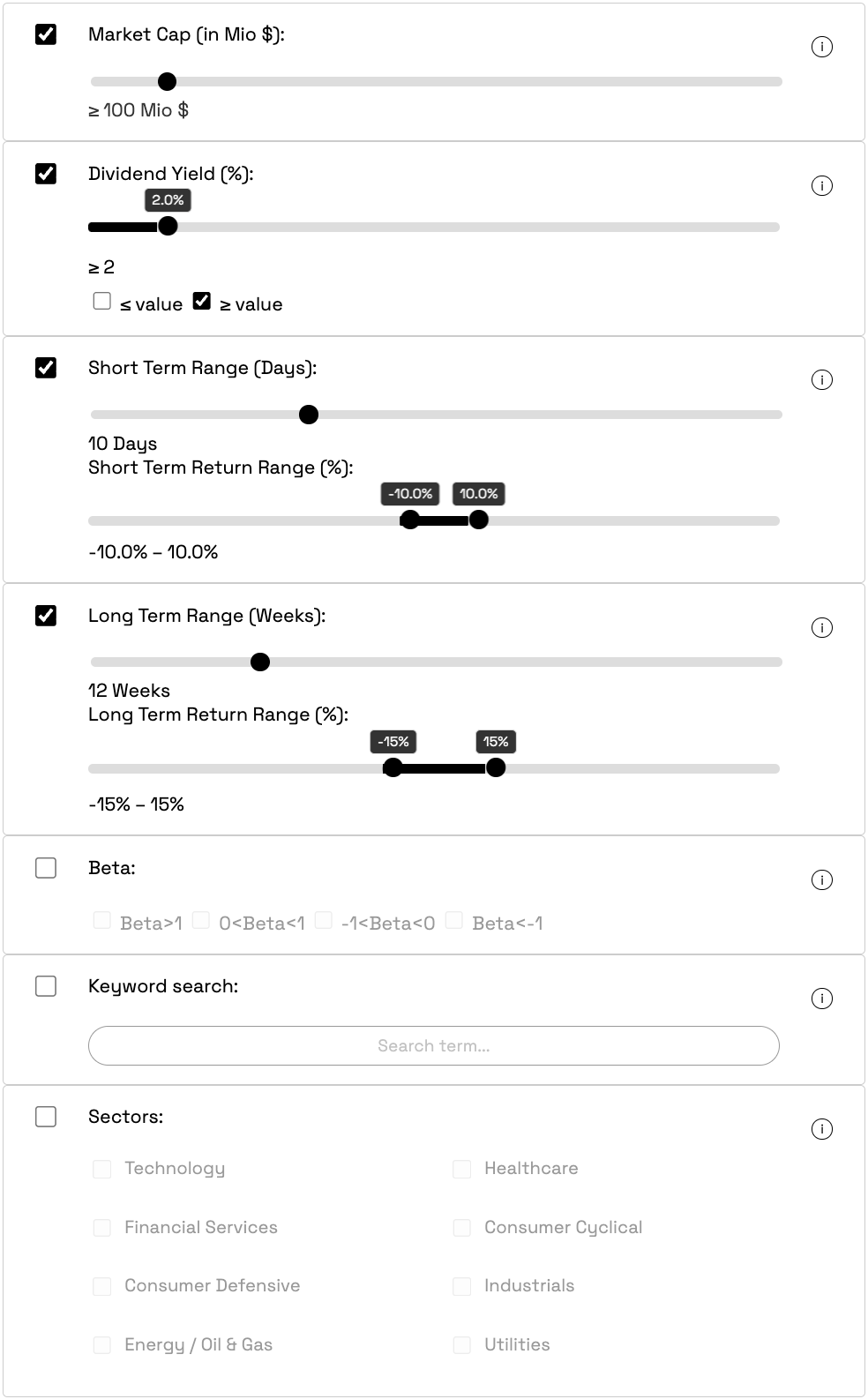Click the Dividend Yield info icon
Screen dimensions: 868x1399
823,185
